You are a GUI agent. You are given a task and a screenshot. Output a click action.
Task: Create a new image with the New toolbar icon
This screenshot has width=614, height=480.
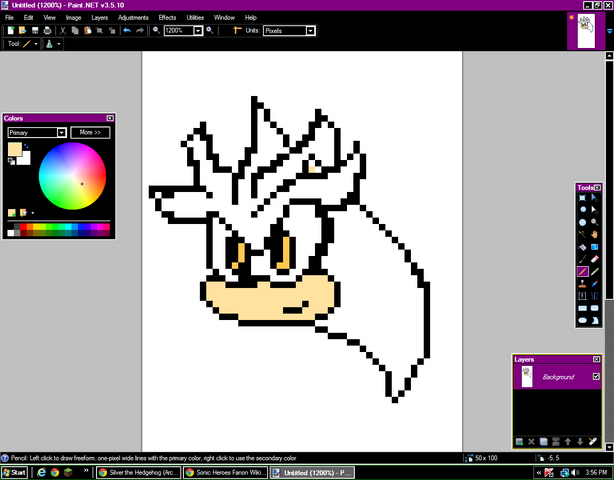point(11,31)
